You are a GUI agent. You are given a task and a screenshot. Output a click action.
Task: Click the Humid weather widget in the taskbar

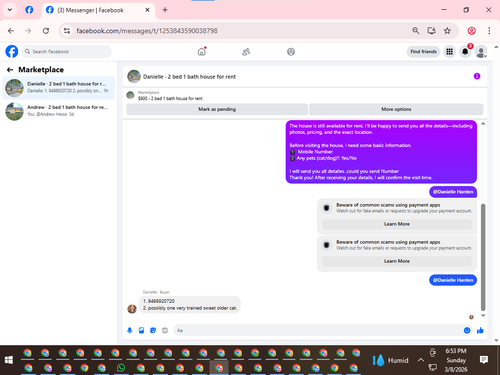point(390,360)
